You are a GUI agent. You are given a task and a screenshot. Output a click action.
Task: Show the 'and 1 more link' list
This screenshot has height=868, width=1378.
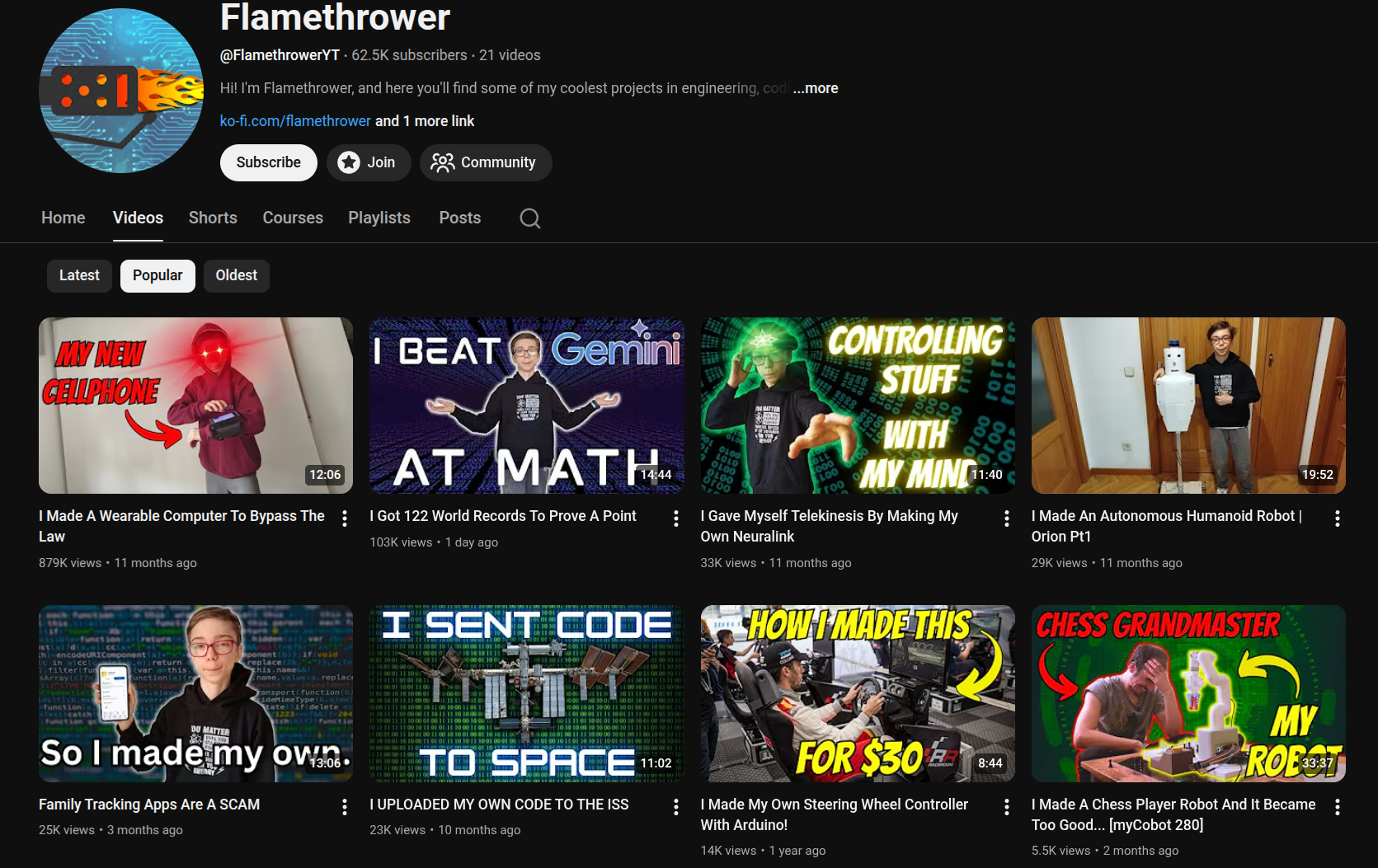[x=425, y=121]
